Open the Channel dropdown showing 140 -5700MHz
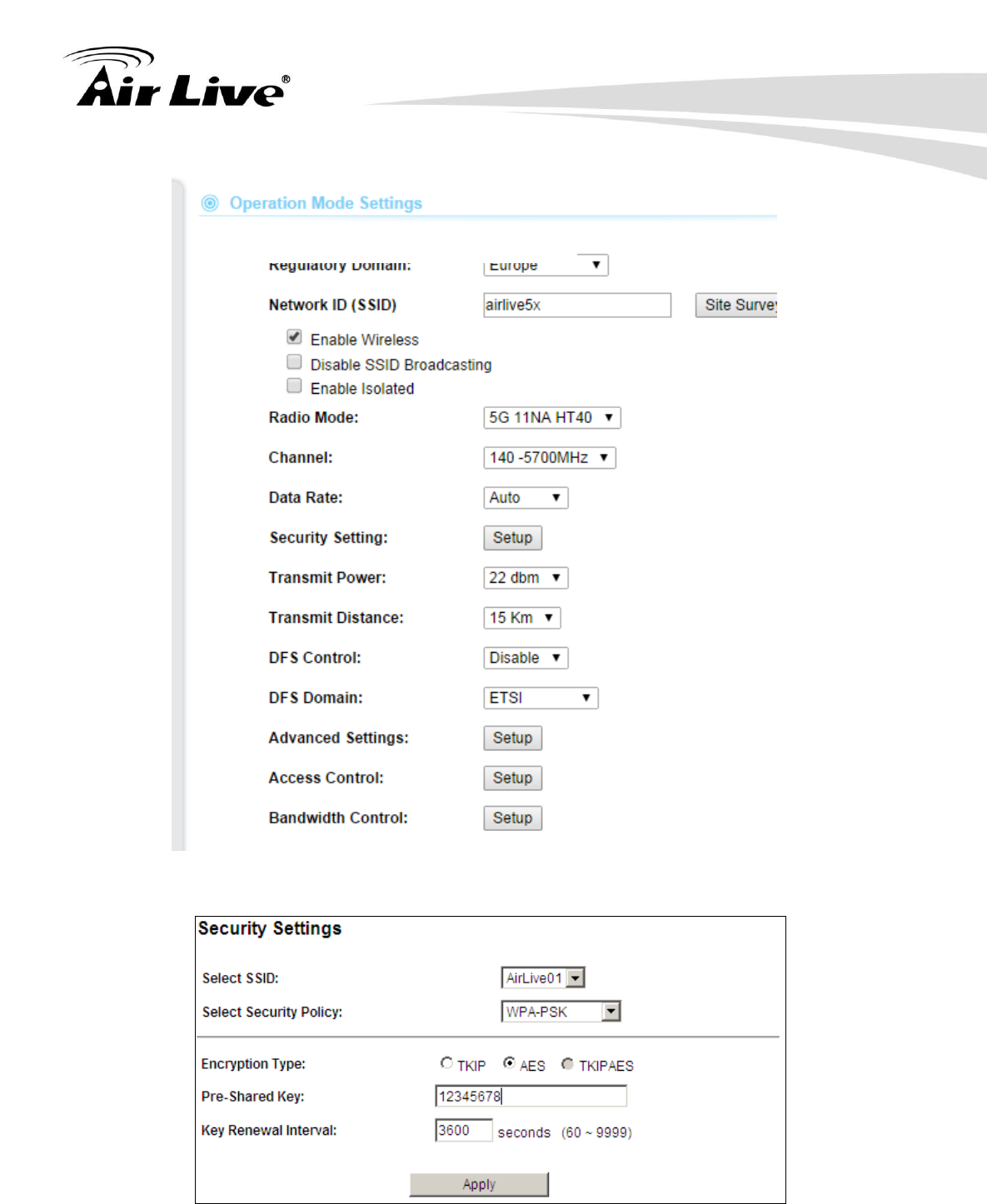The width and height of the screenshot is (987, 1204). pos(550,458)
